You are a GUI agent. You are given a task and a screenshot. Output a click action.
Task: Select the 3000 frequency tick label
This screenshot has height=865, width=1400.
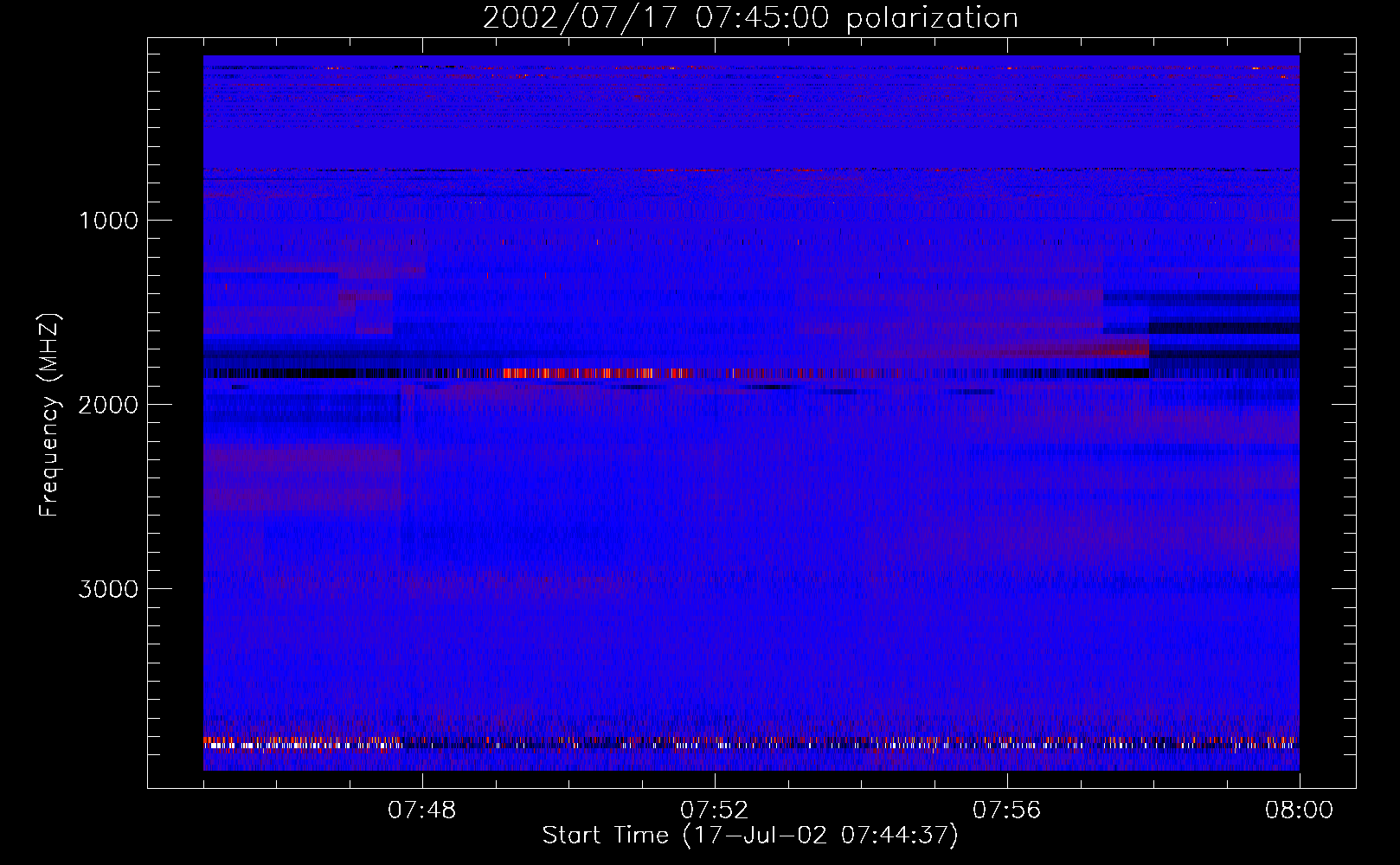(108, 589)
